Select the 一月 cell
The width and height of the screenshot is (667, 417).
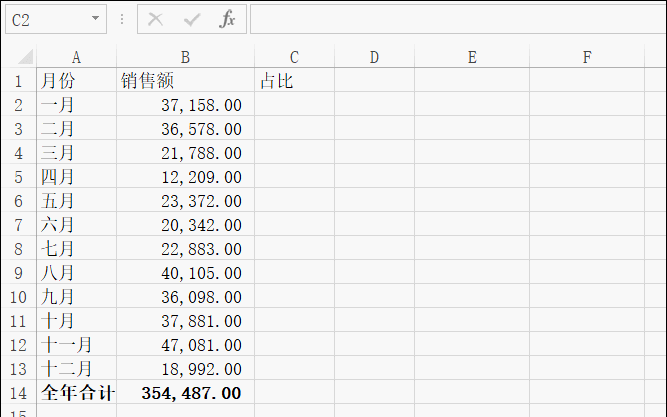[x=77, y=105]
